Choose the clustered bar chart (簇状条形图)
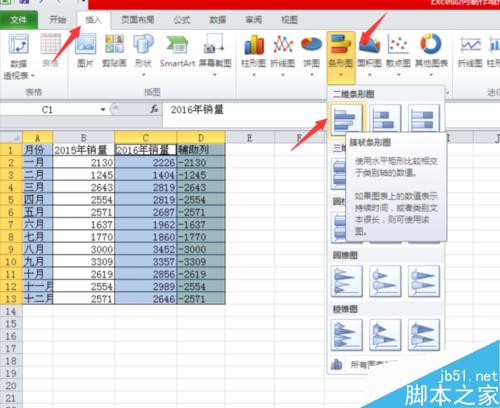The height and width of the screenshot is (408, 500). 347,119
